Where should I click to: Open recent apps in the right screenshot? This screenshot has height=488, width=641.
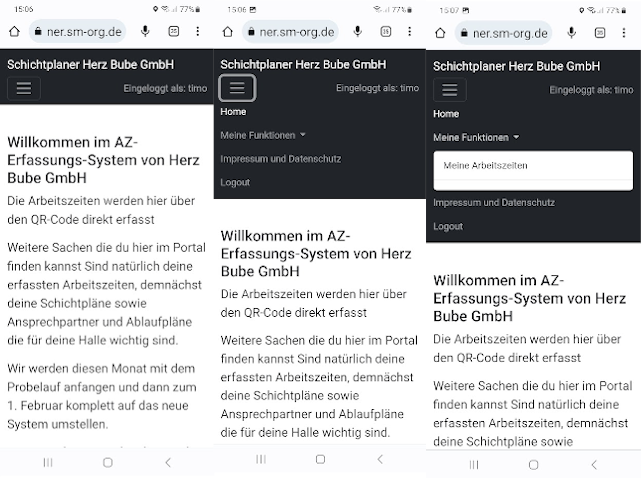tap(474, 464)
